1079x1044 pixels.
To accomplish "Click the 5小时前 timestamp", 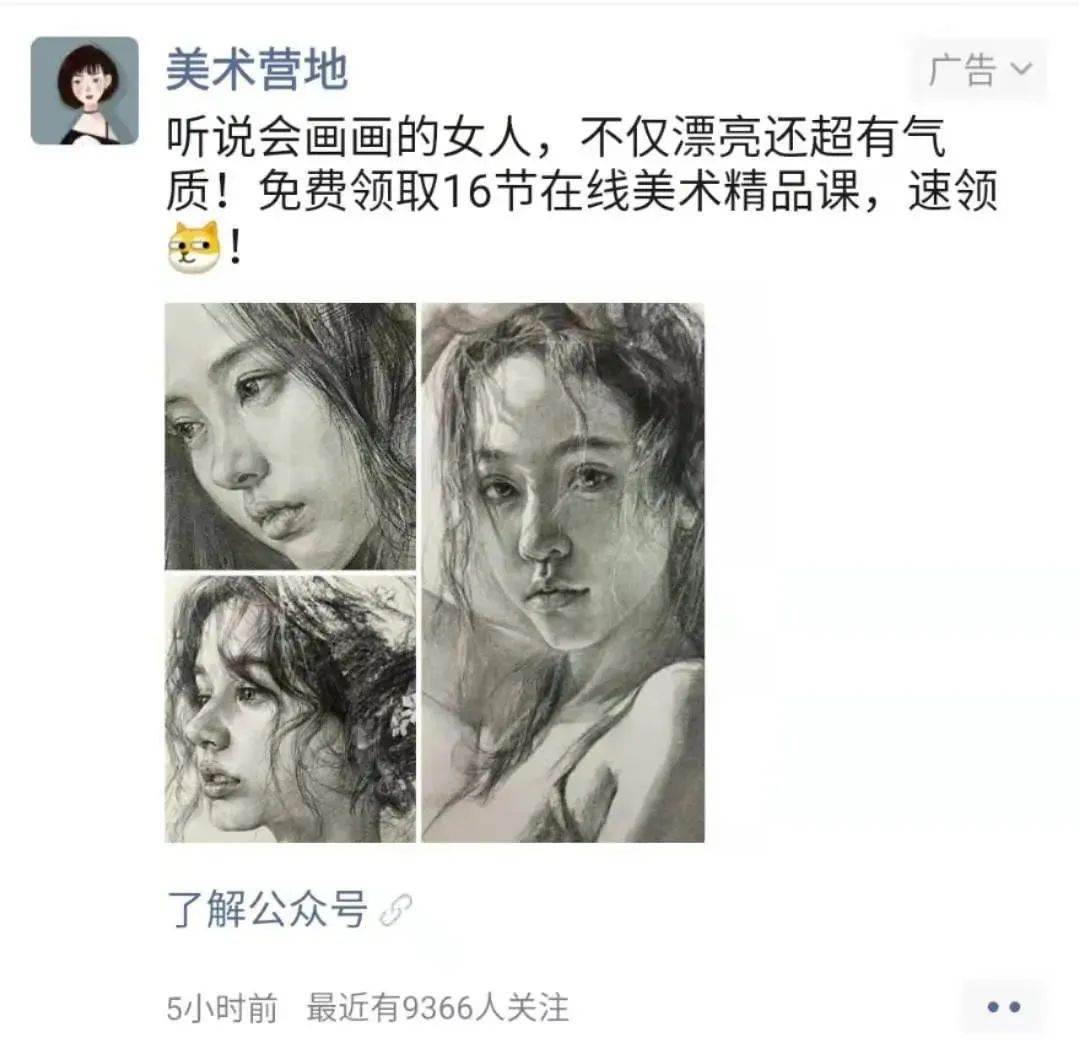I will pyautogui.click(x=222, y=1008).
